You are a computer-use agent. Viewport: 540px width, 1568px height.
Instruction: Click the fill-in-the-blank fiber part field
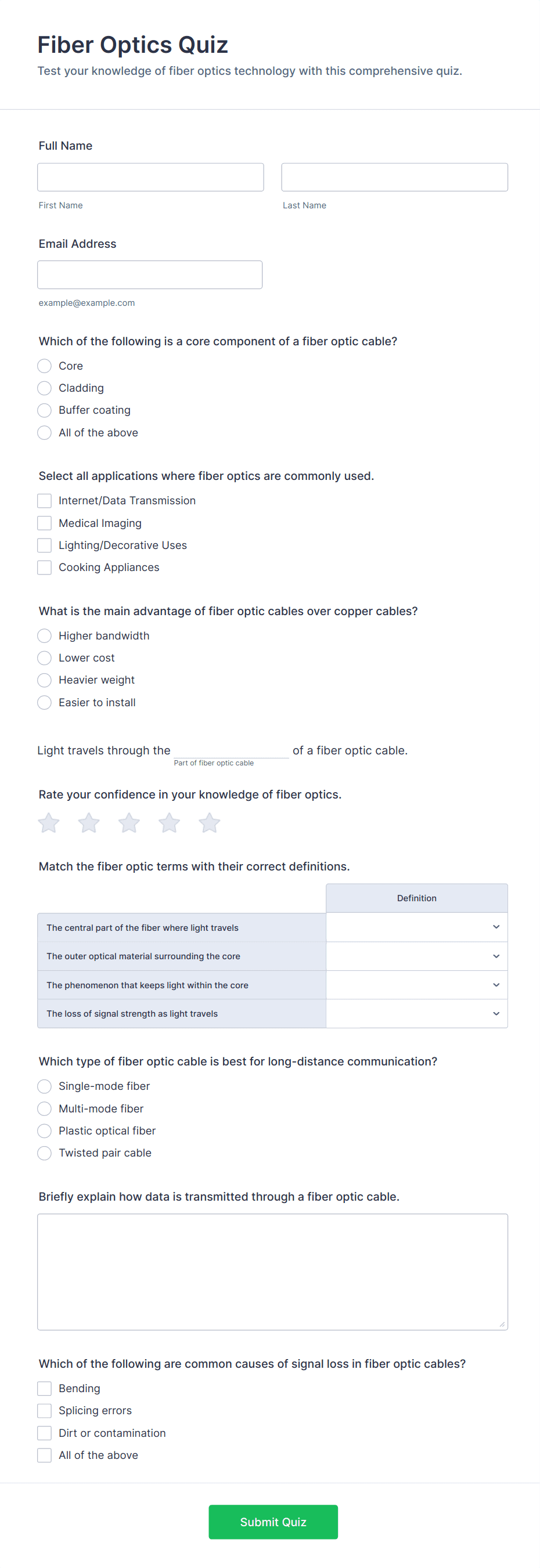[231, 749]
